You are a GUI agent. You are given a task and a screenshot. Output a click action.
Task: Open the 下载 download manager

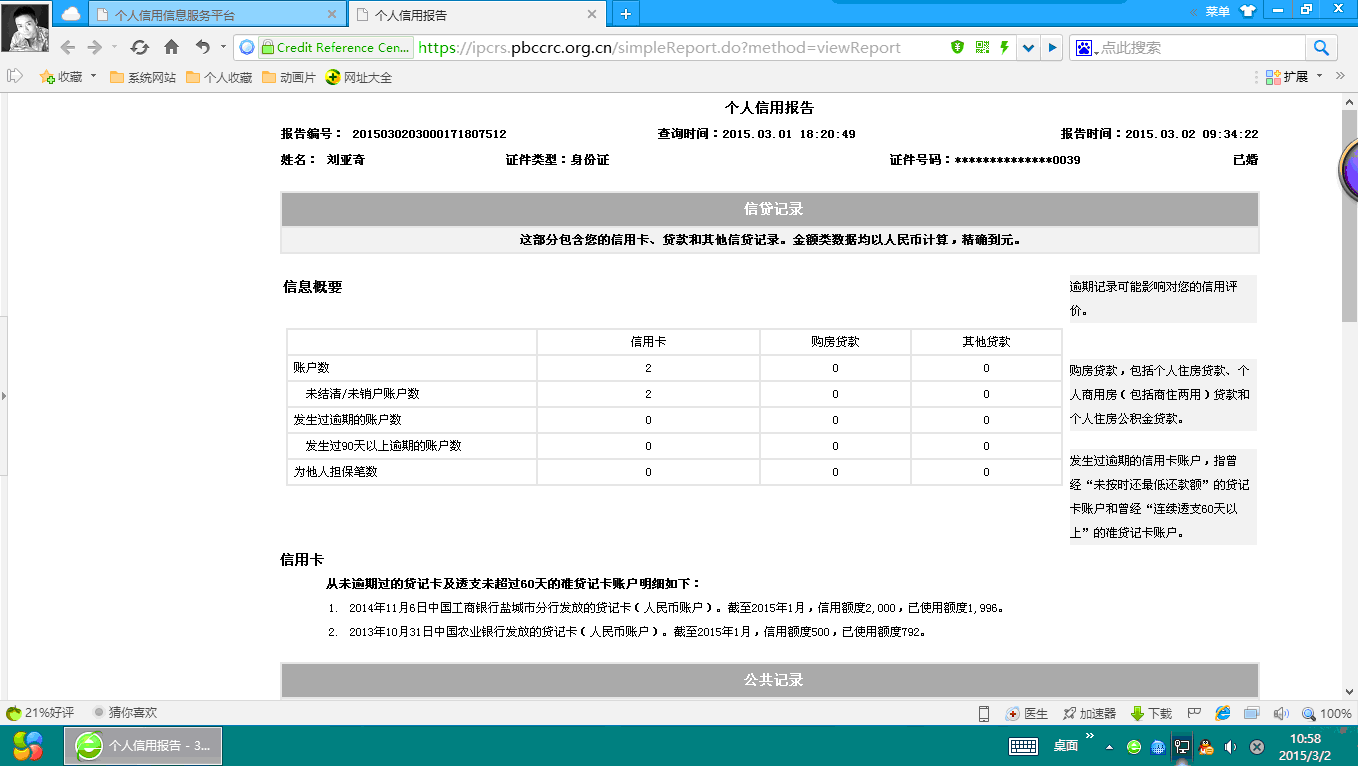(x=1151, y=713)
